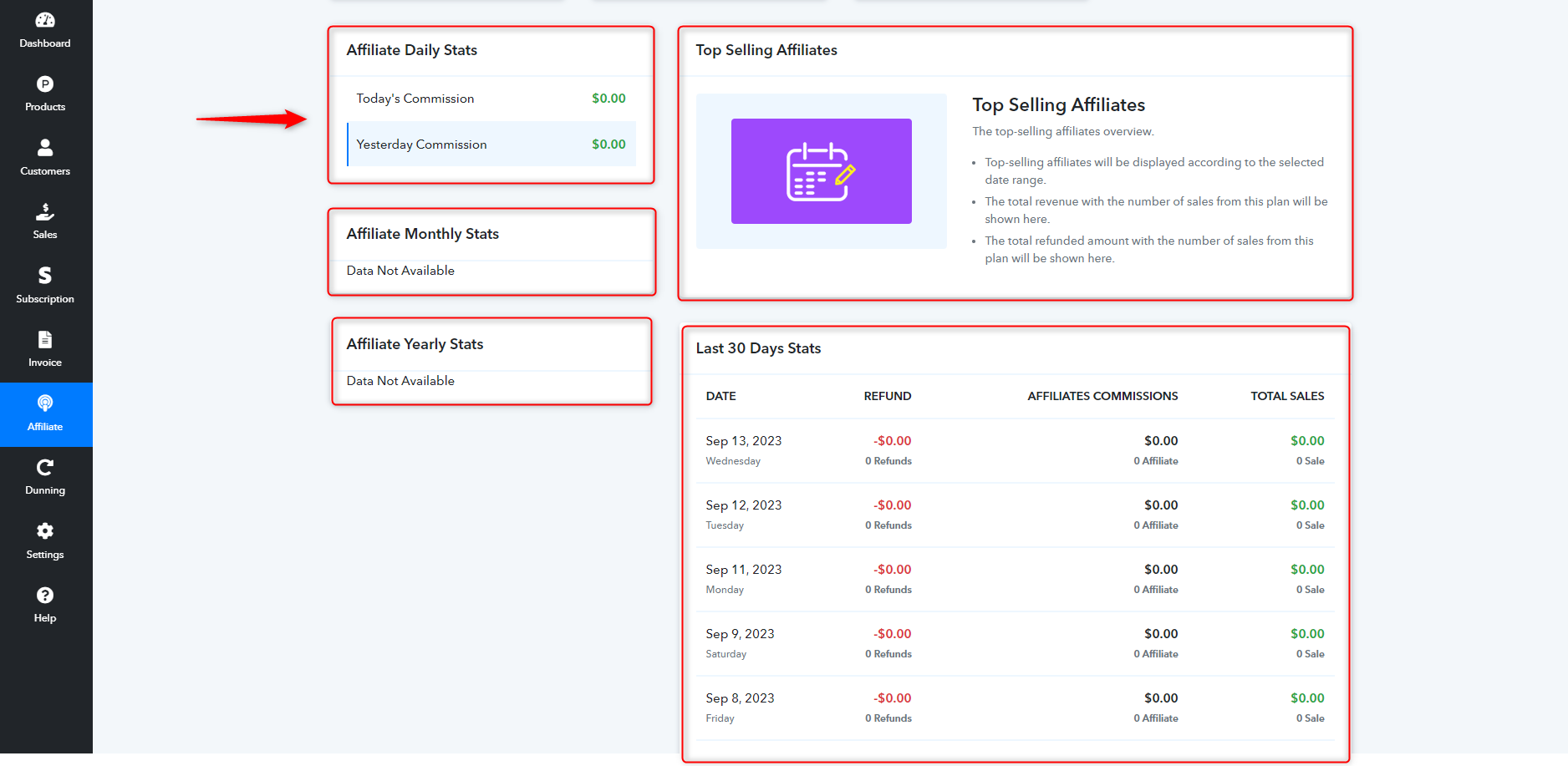Go to the Products sidebar icon

pos(45,84)
